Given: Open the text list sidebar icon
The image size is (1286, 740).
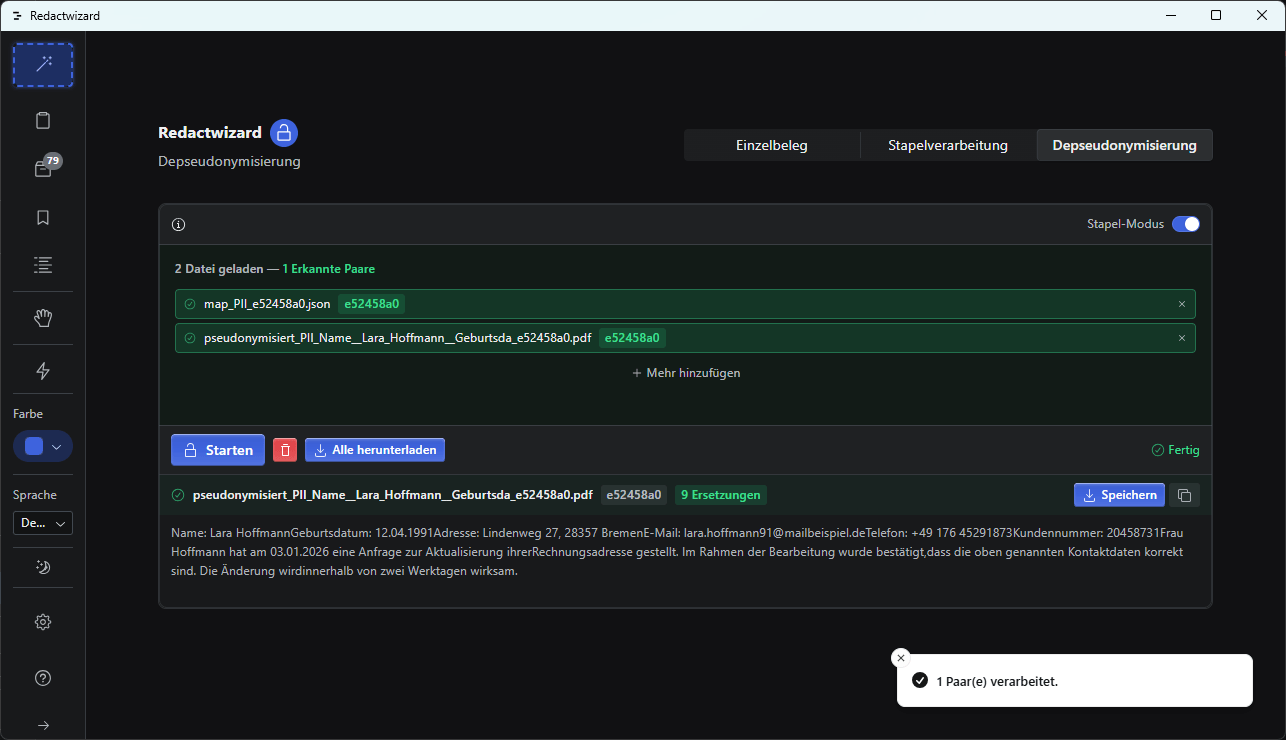Looking at the screenshot, I should (43, 265).
